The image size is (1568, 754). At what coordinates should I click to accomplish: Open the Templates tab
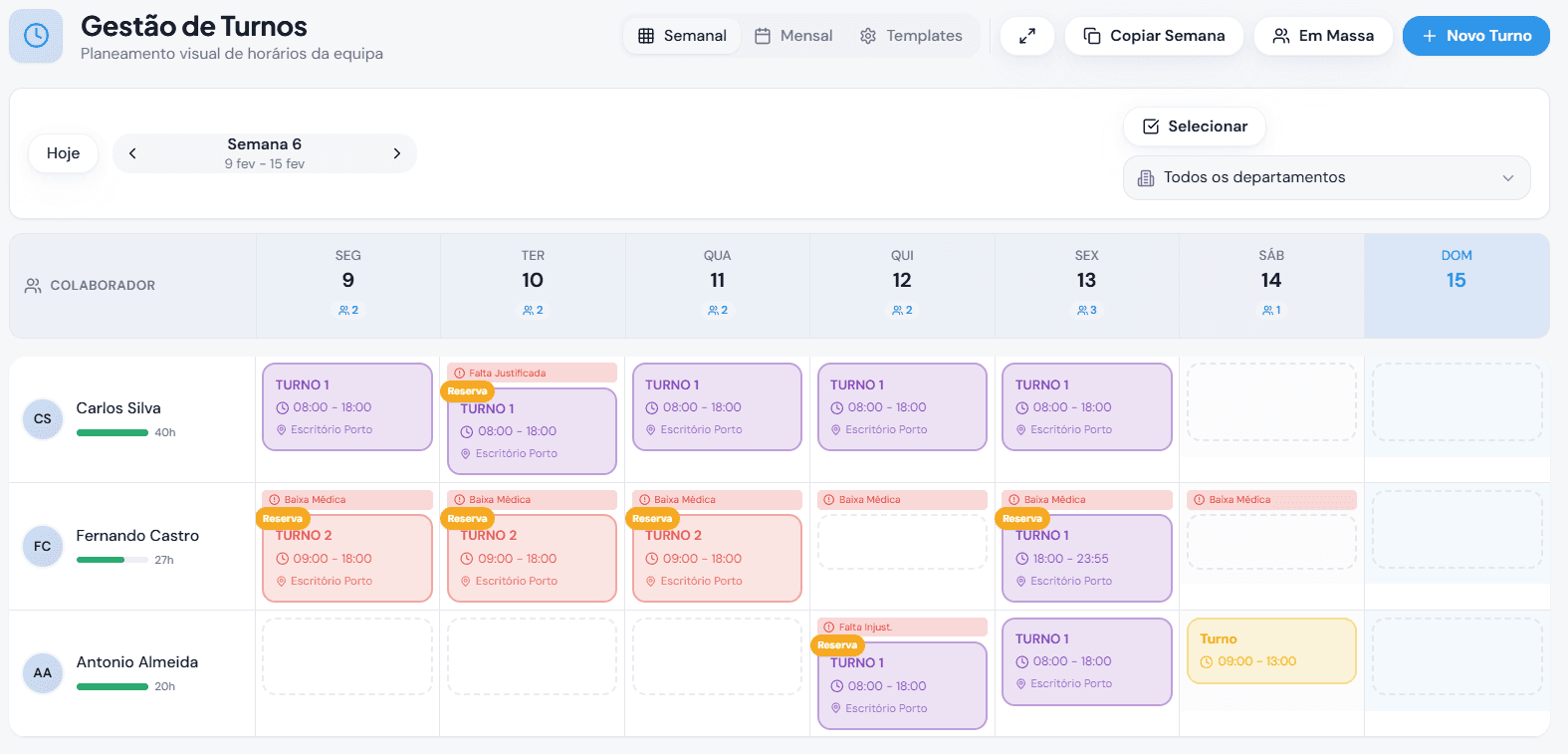912,36
